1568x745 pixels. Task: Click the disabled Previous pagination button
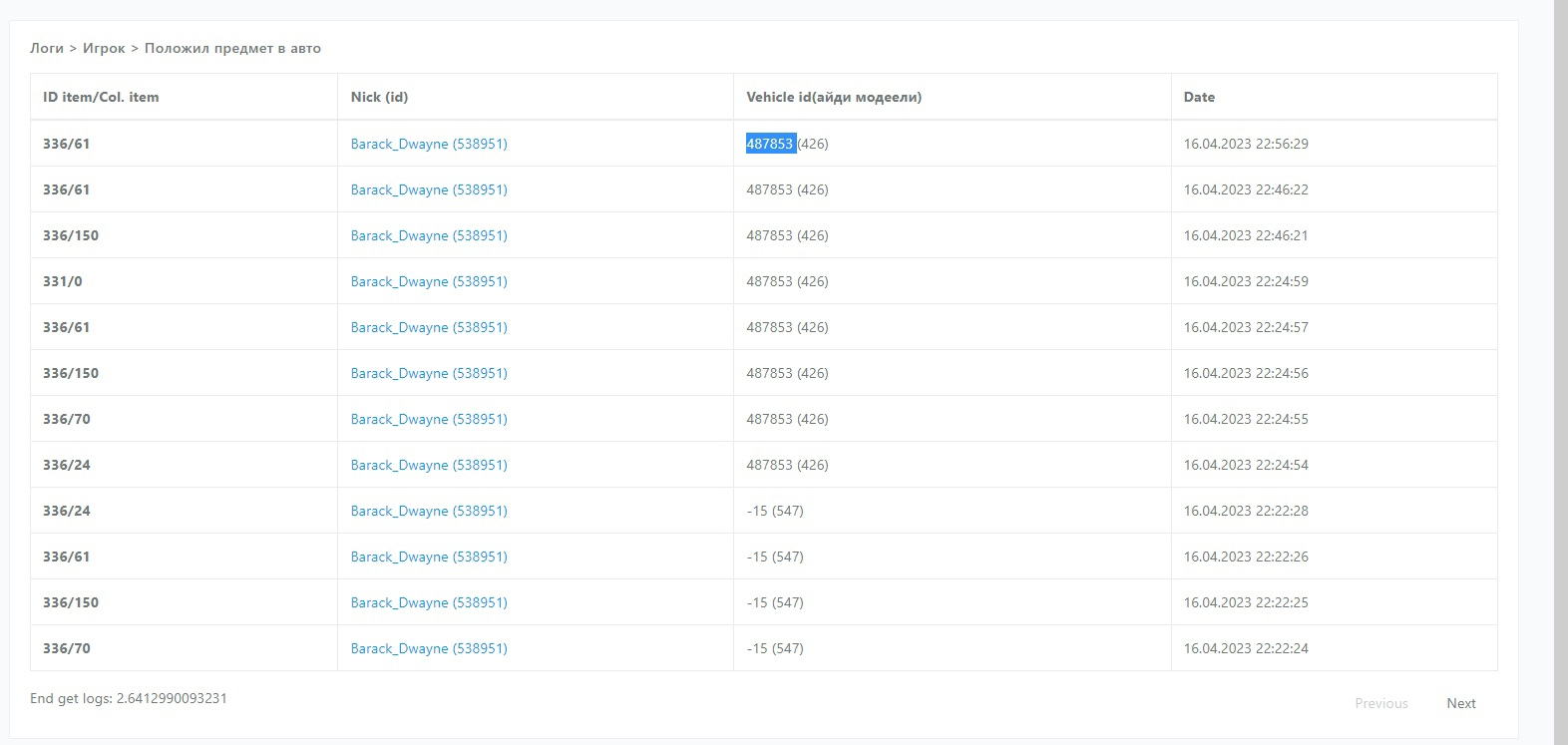point(1380,703)
